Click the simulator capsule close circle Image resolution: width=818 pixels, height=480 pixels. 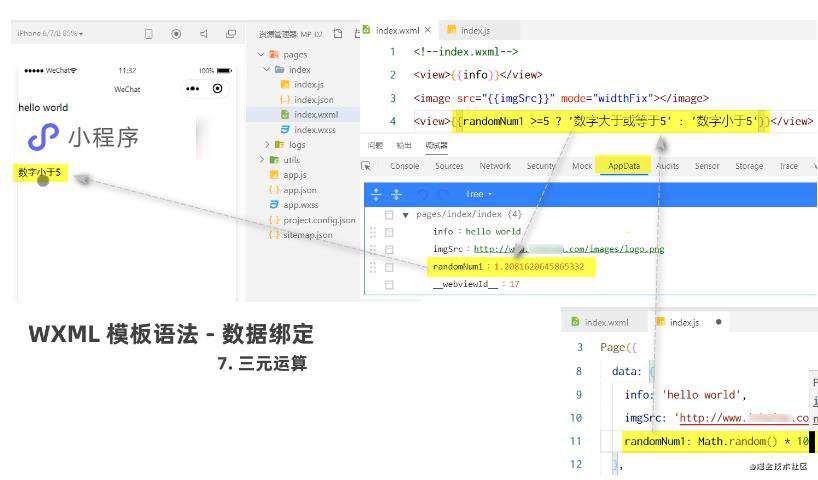(218, 89)
